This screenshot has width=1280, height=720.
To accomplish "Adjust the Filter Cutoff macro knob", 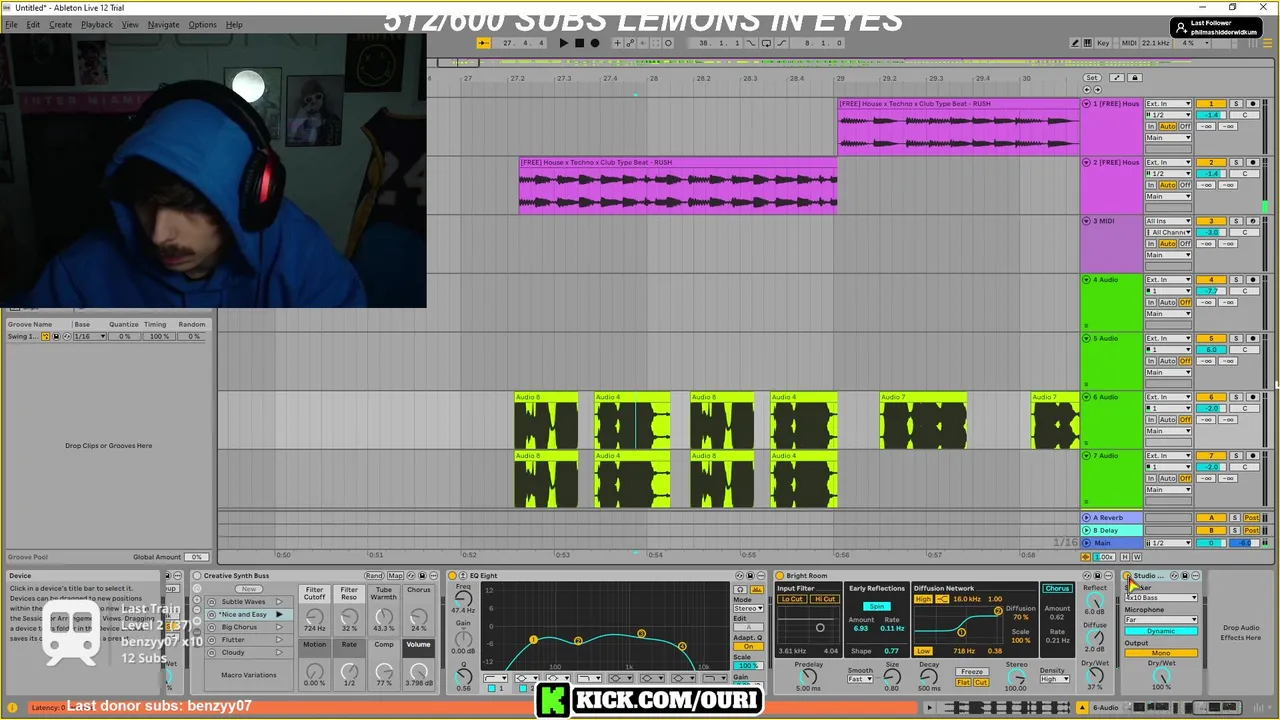I will pyautogui.click(x=314, y=619).
